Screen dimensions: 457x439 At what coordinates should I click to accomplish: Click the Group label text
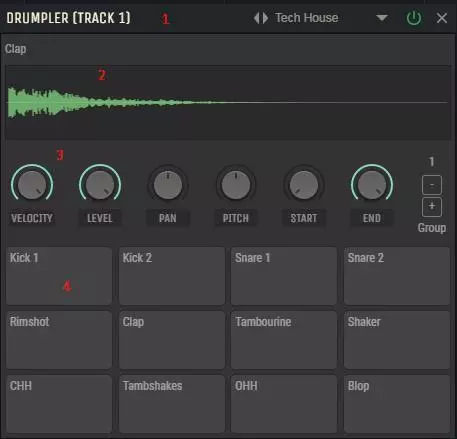[432, 228]
